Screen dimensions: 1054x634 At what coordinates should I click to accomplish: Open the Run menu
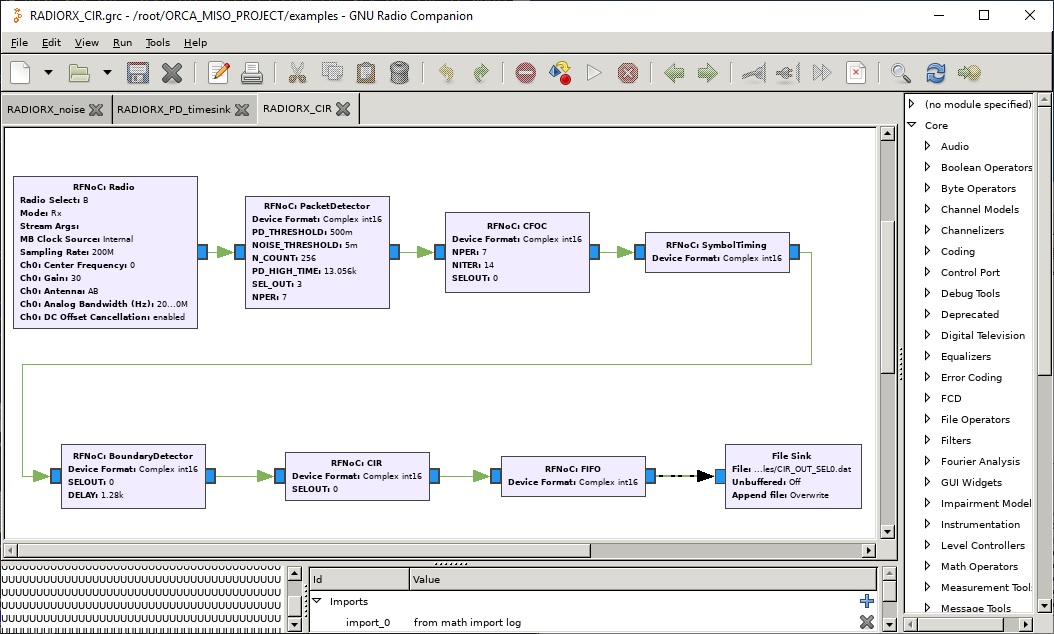[122, 43]
